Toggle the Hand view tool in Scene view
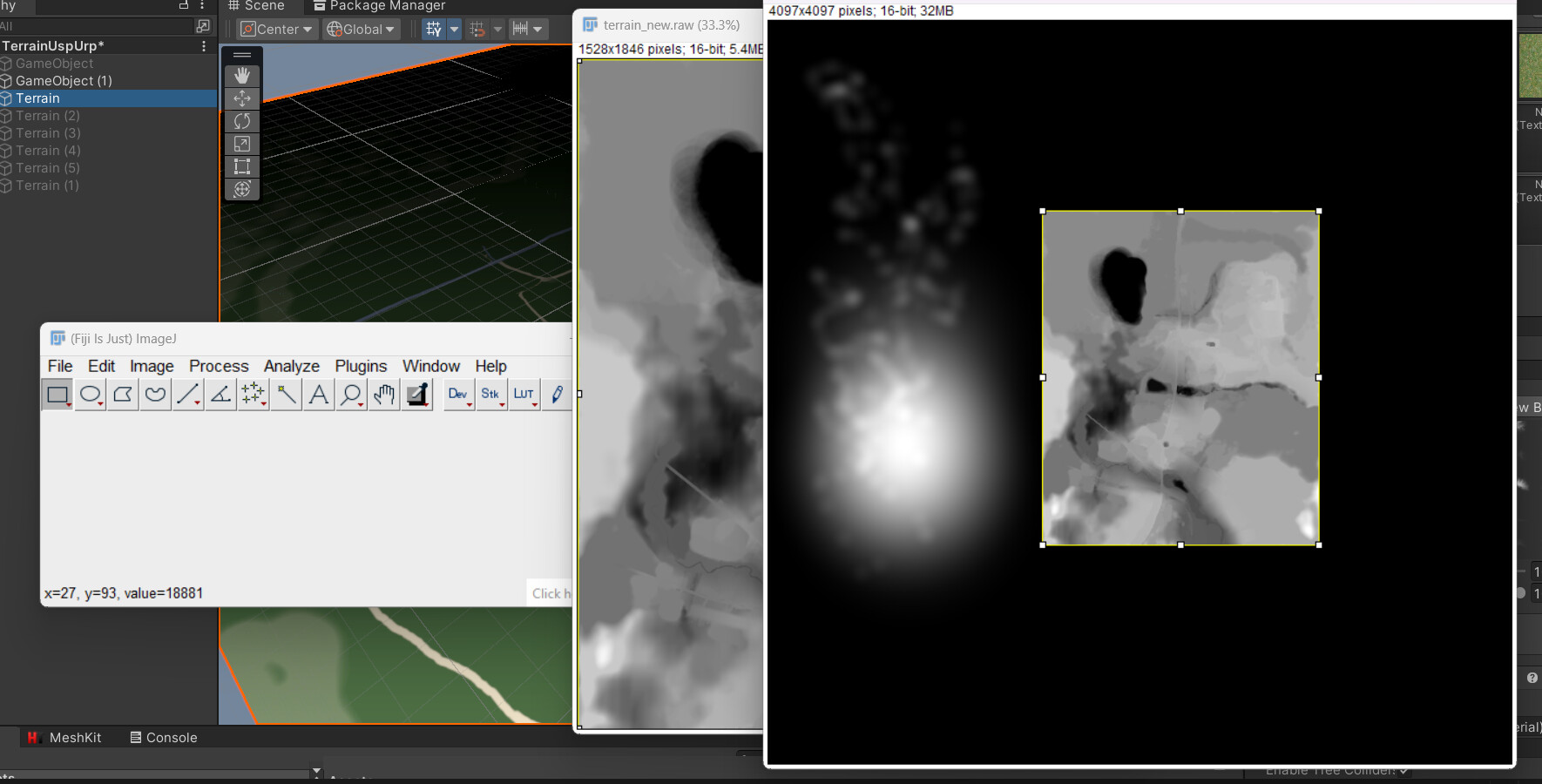 pyautogui.click(x=242, y=75)
